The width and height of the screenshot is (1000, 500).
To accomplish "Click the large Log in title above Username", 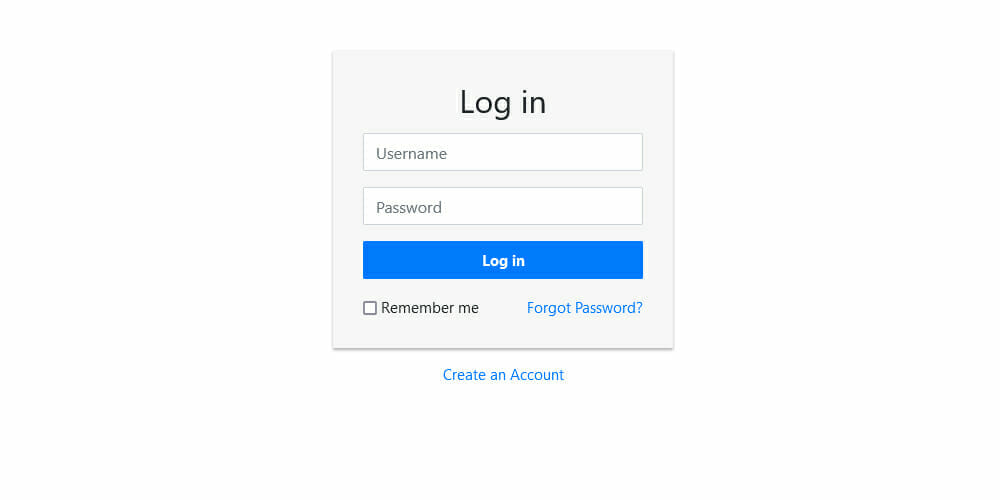I will point(503,103).
